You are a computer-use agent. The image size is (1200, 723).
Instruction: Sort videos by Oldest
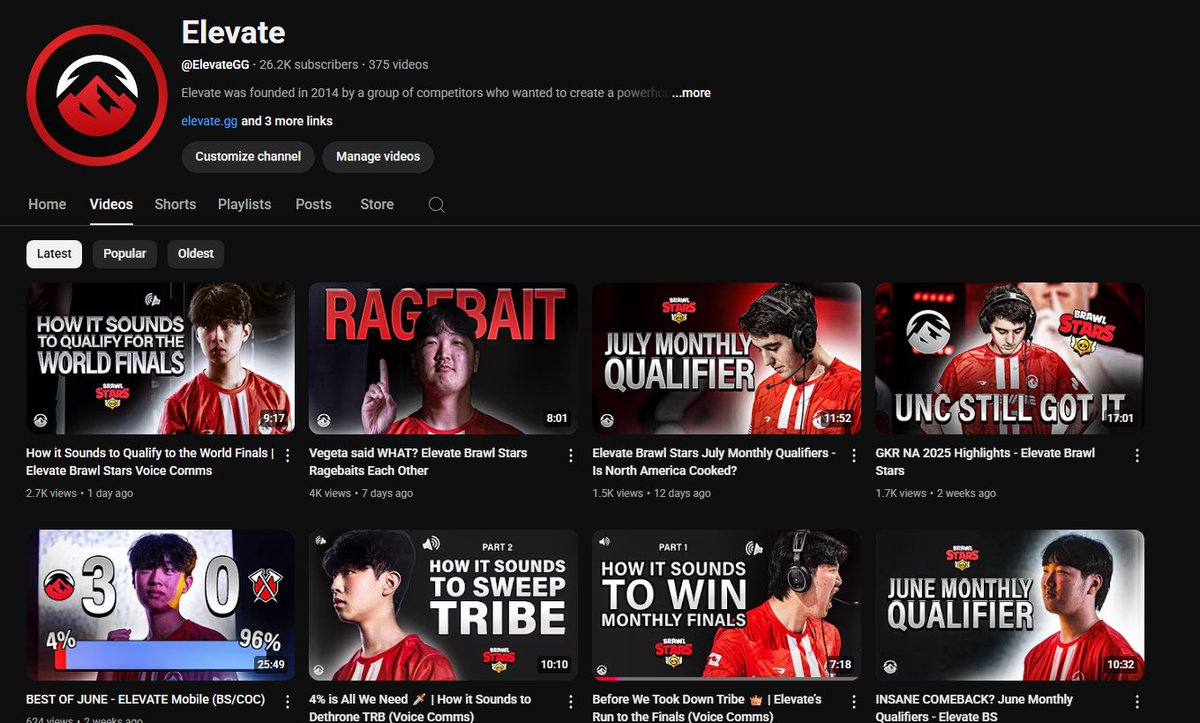tap(196, 254)
